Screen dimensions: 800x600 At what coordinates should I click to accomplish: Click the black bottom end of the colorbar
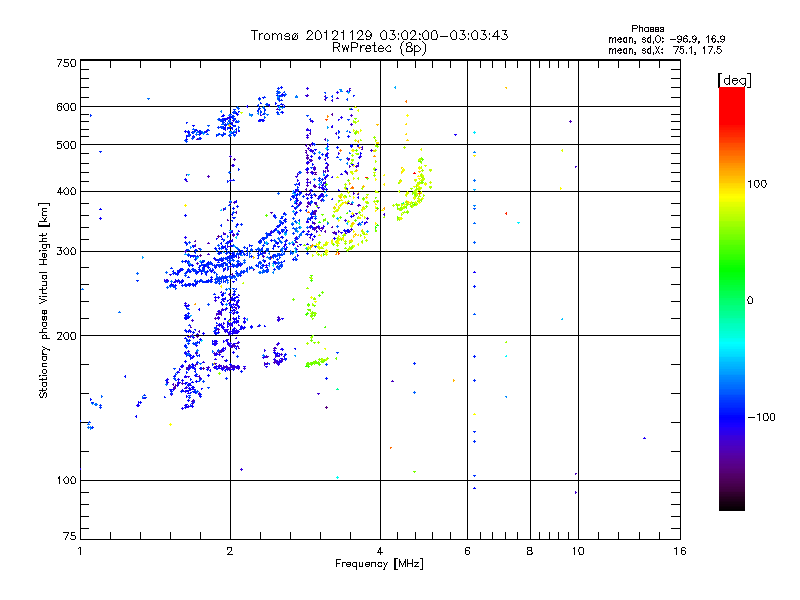[732, 503]
